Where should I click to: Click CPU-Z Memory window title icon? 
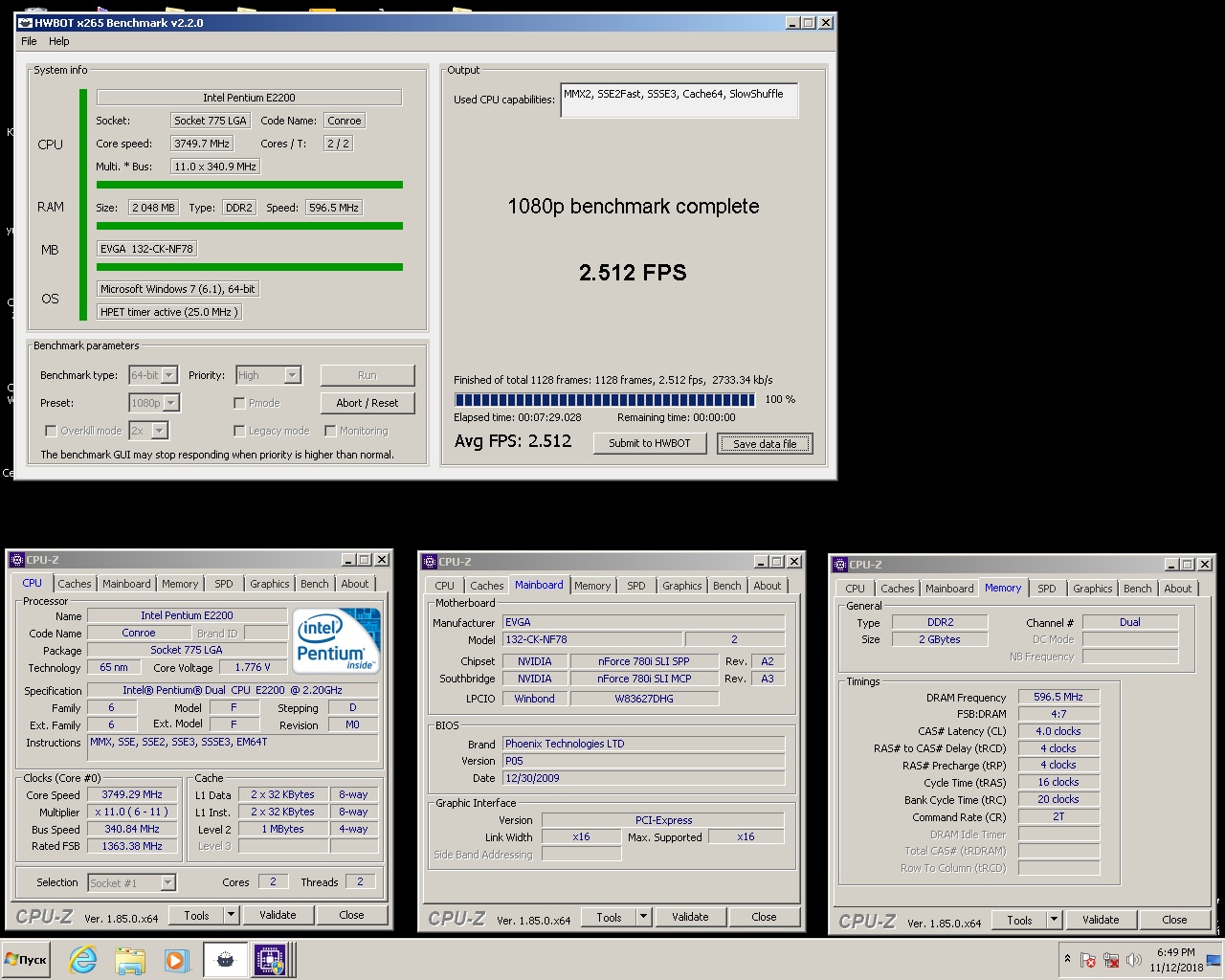click(x=839, y=565)
